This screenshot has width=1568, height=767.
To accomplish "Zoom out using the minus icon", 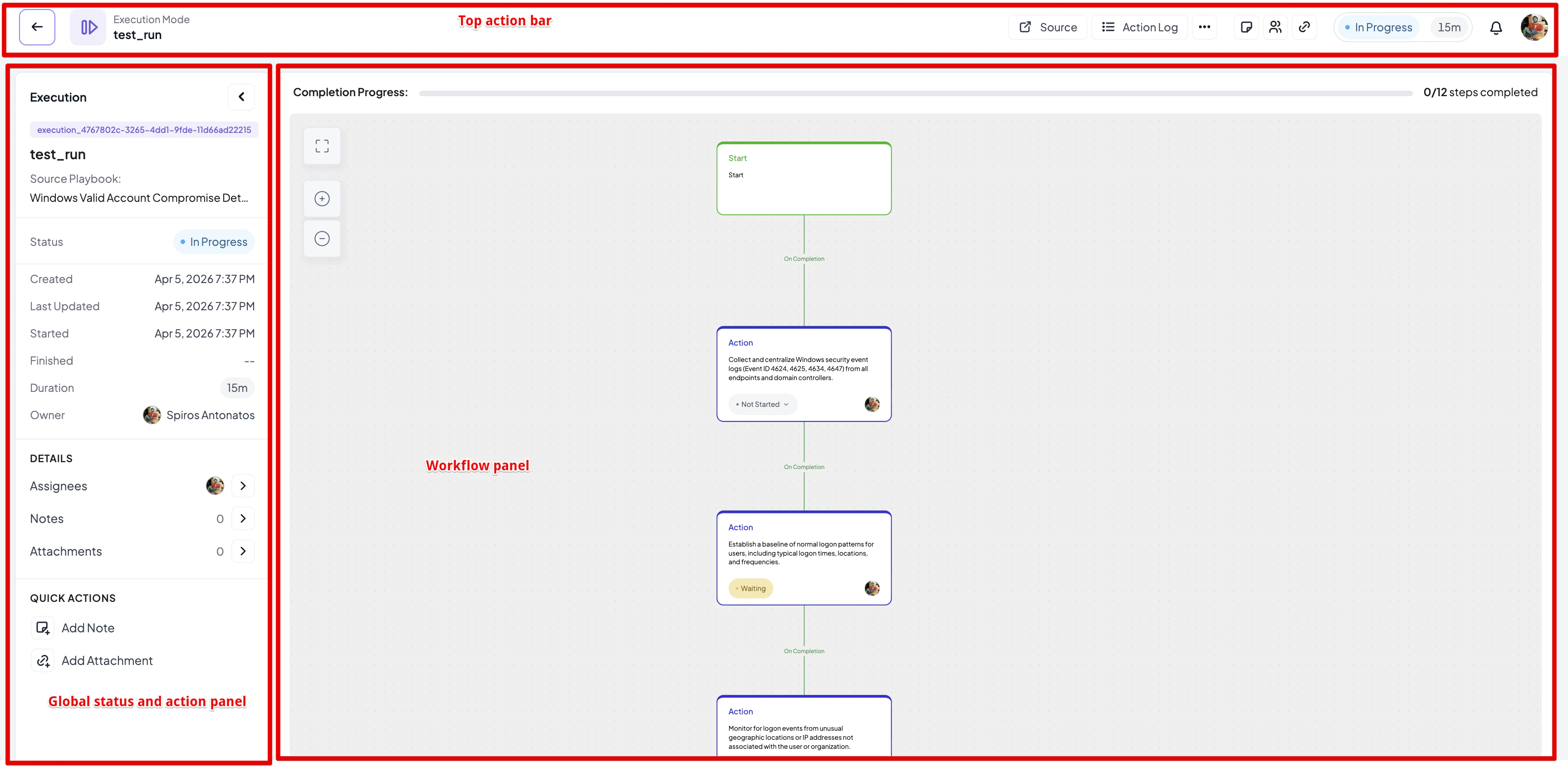I will click(x=322, y=238).
